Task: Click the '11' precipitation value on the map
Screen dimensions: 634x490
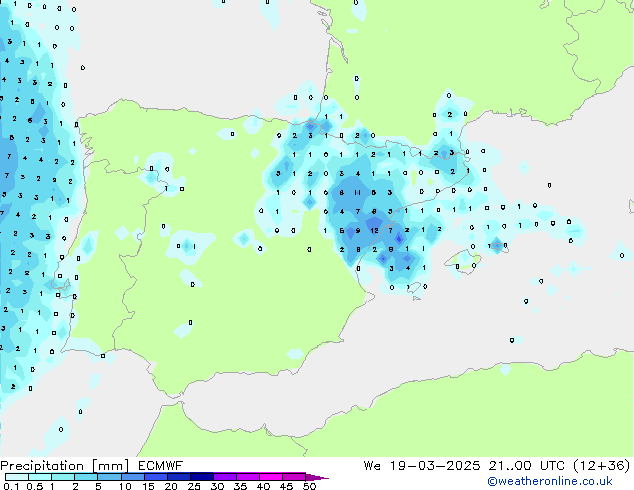Action: tap(357, 192)
